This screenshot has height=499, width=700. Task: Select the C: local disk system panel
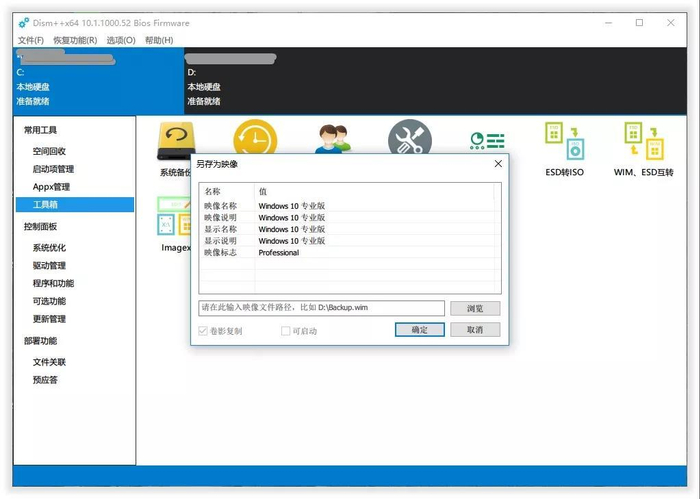point(98,81)
